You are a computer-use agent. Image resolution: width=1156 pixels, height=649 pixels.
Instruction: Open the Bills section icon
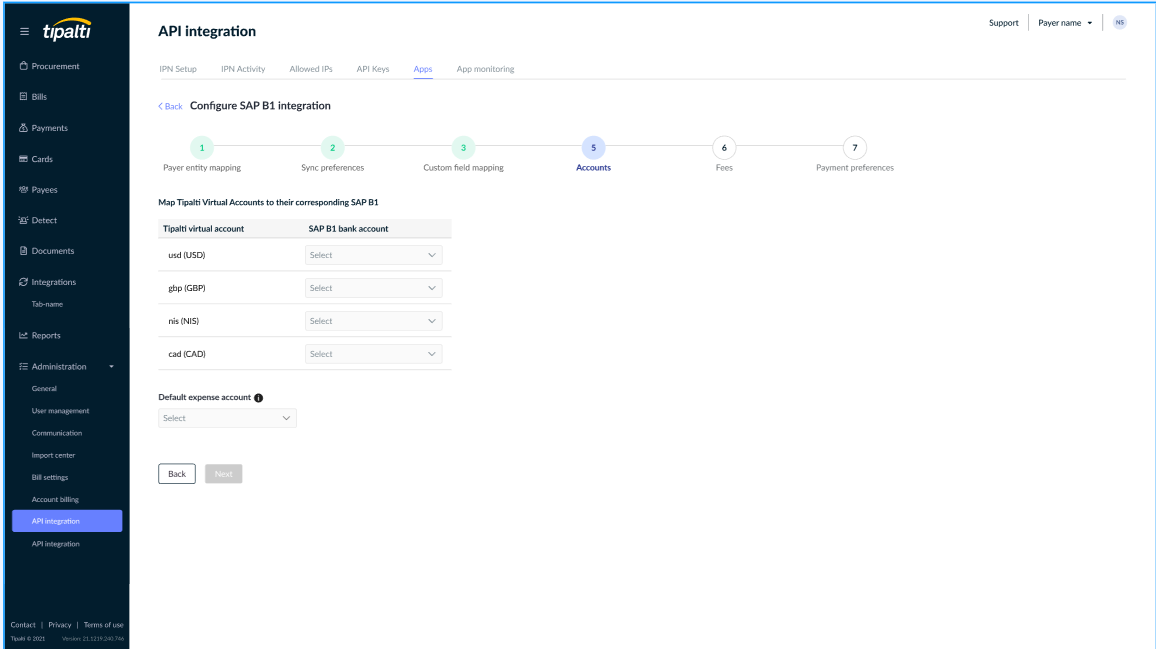[24, 97]
